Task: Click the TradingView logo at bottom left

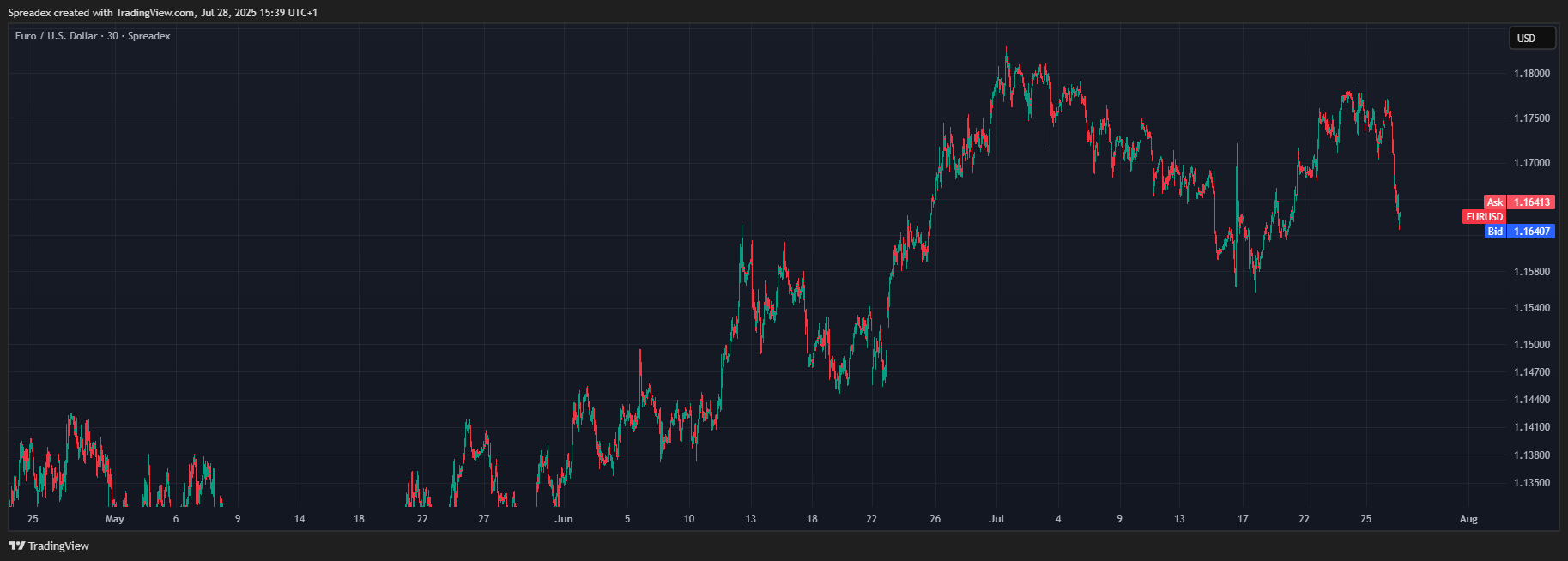Action: [49, 546]
